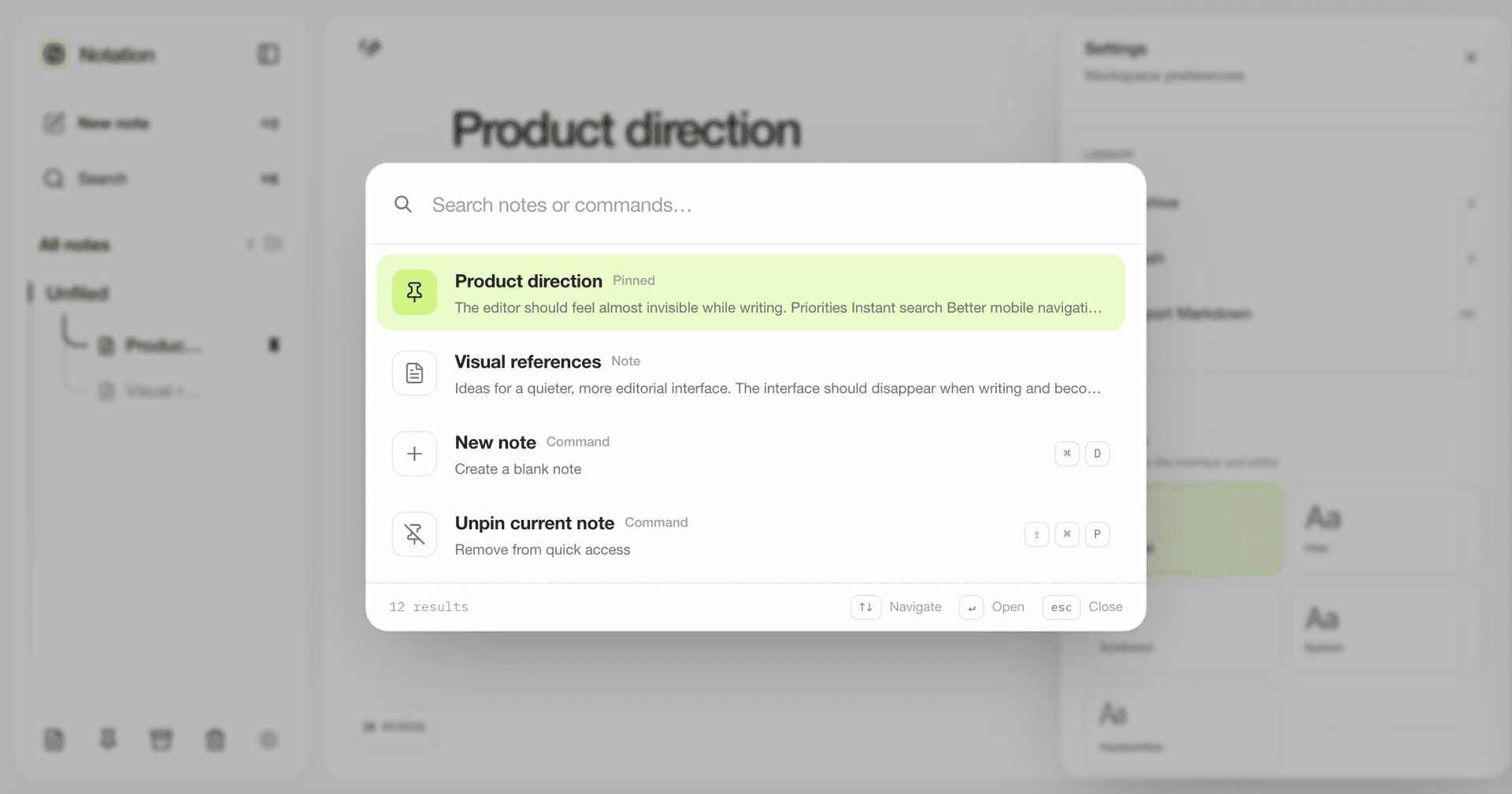Click the folder icon next to All notes

click(273, 243)
